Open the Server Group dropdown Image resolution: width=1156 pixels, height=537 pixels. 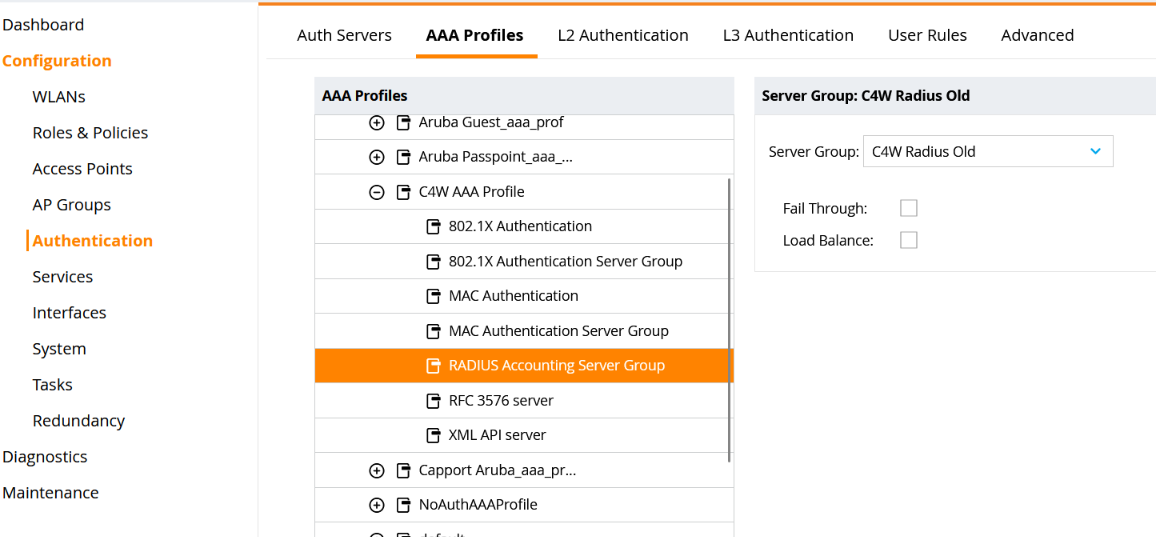coord(987,152)
